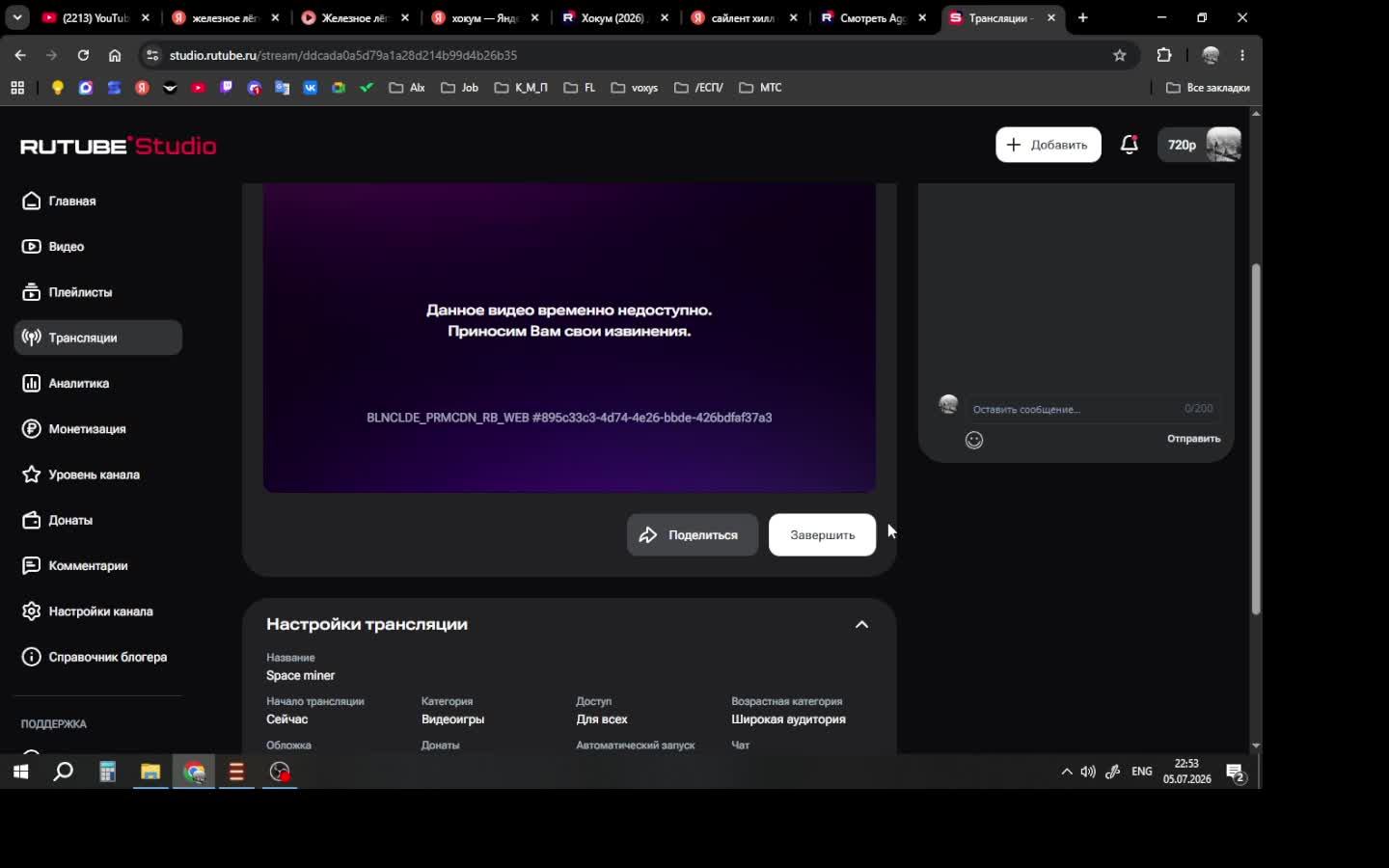
Task: Open the 720p profile avatar menu
Action: 1200,145
